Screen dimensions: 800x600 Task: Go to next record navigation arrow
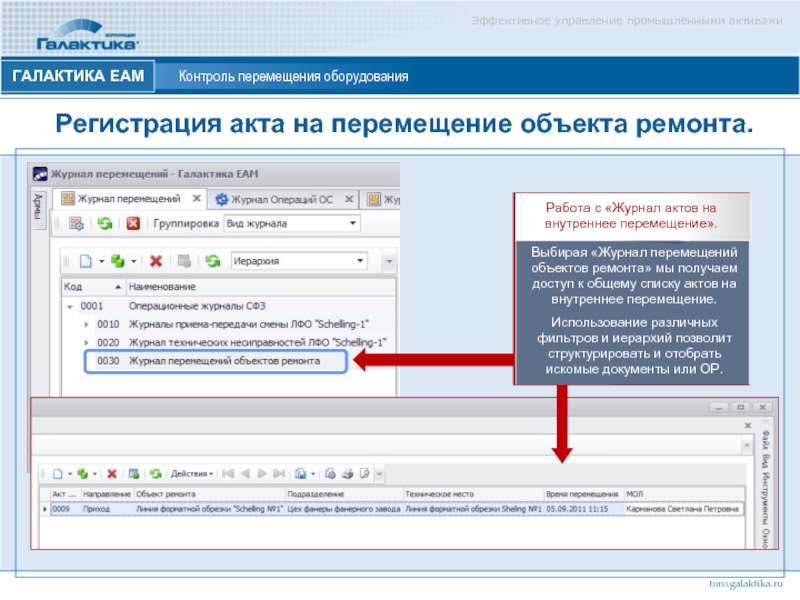(262, 474)
